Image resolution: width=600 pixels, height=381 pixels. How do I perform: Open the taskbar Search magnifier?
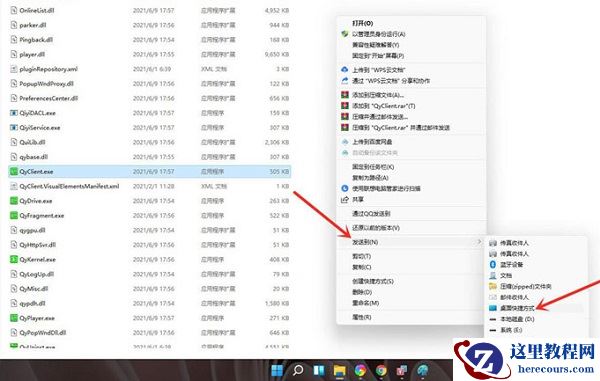pyautogui.click(x=298, y=370)
